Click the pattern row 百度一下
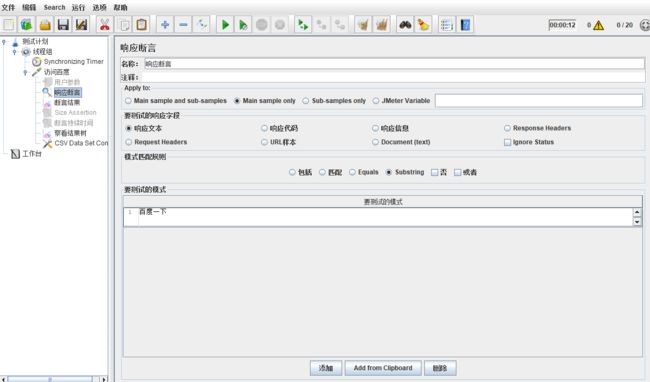The height and width of the screenshot is (382, 650). [x=378, y=217]
